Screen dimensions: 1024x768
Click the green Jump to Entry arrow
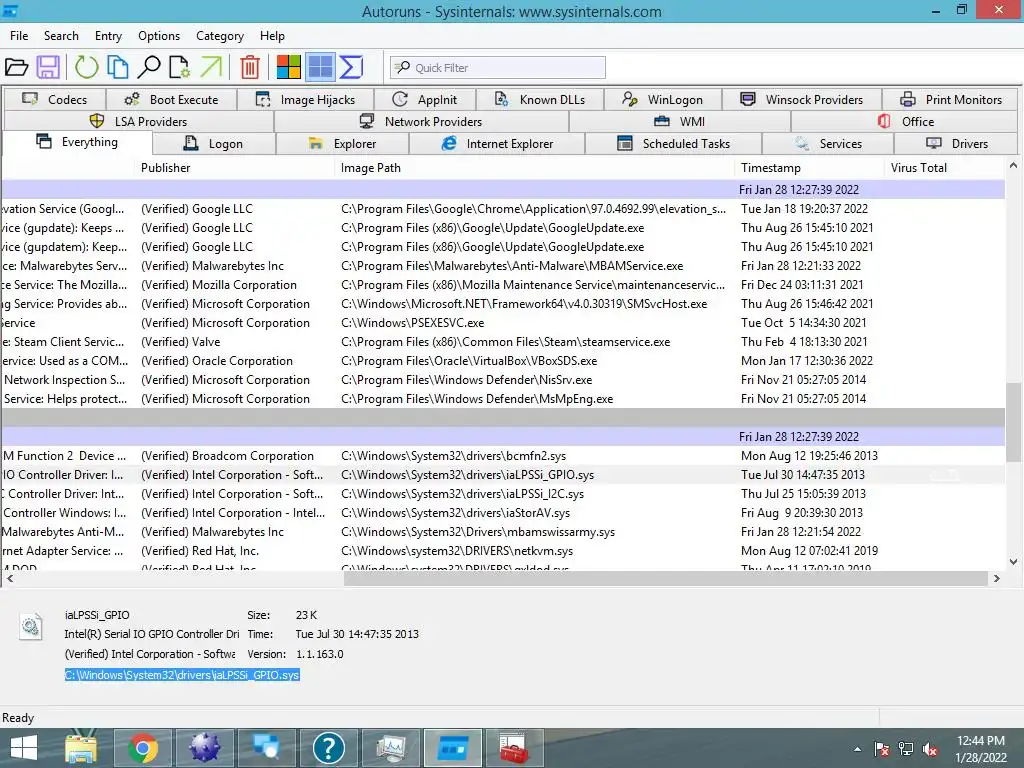211,67
